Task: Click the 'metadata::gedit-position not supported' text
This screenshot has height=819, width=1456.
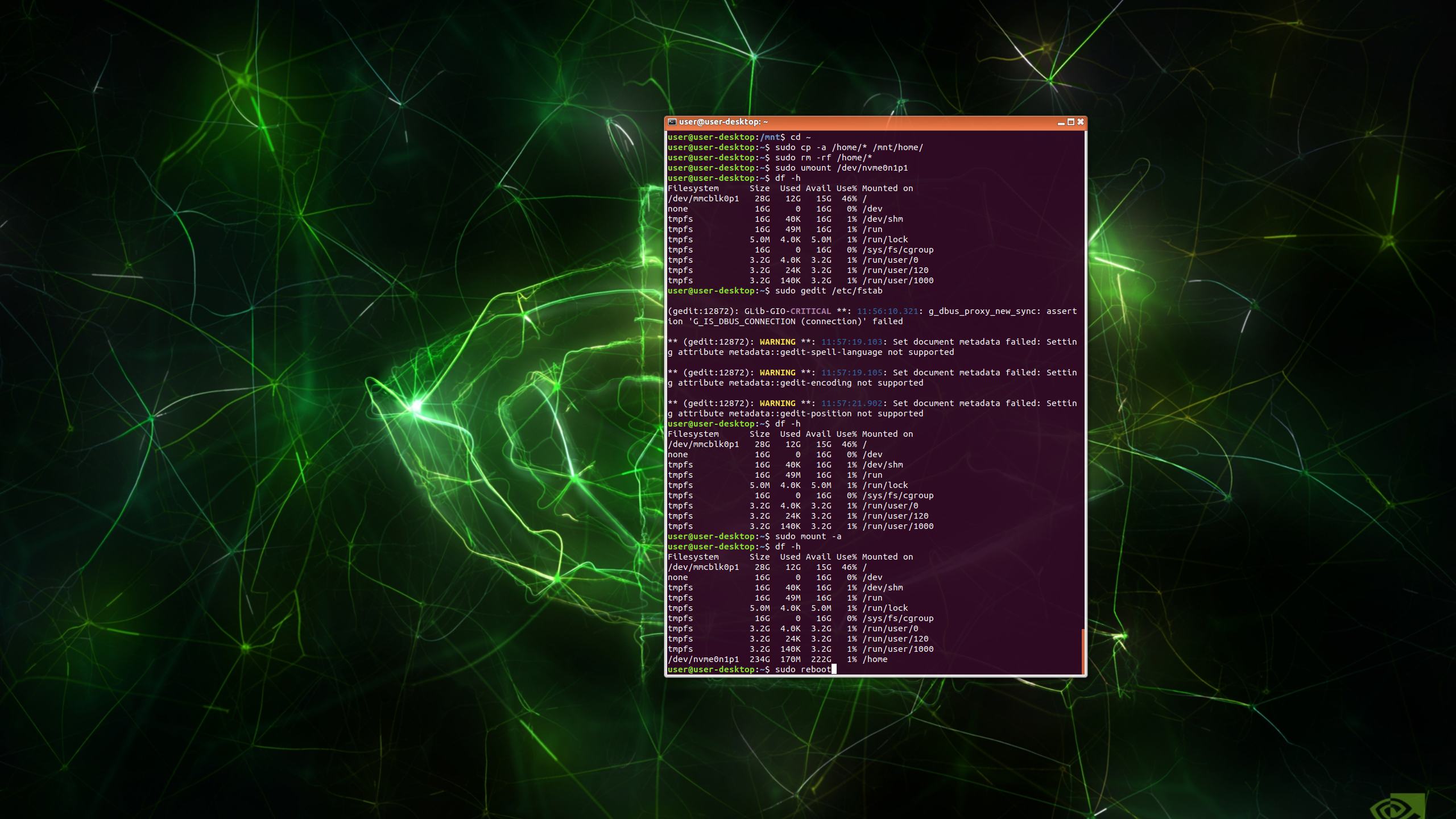Action: (826, 413)
